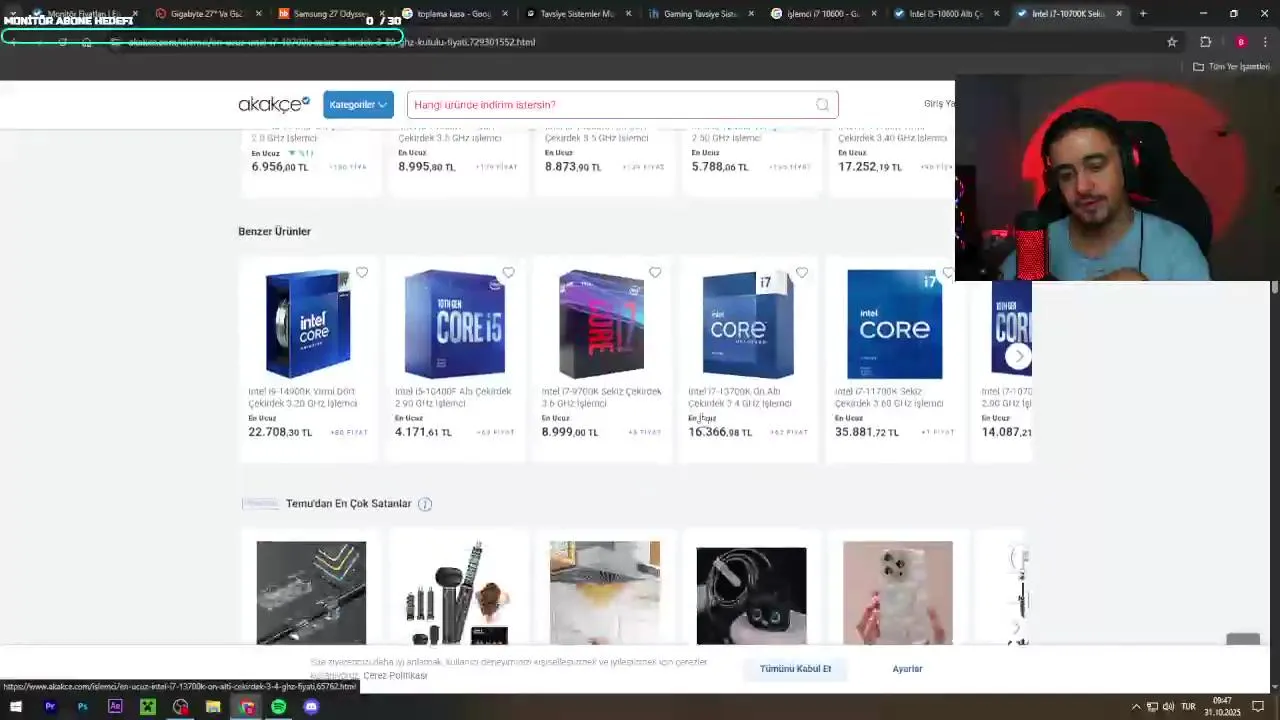Viewport: 1280px width, 720px height.
Task: Open the notification center icon
Action: [x=1258, y=707]
